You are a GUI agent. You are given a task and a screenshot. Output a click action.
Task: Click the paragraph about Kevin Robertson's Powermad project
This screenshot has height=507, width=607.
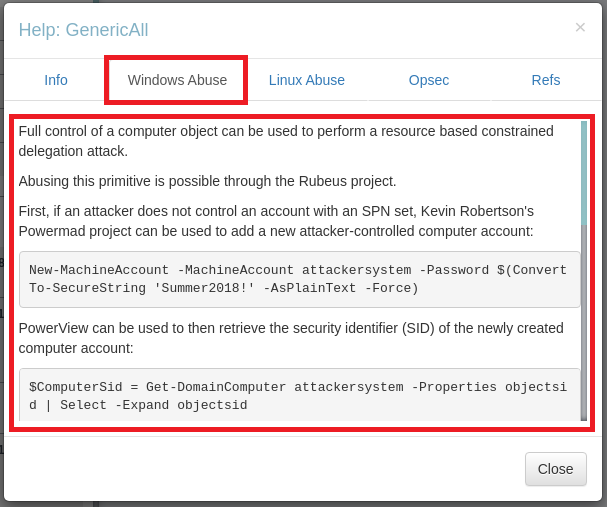[x=277, y=221]
